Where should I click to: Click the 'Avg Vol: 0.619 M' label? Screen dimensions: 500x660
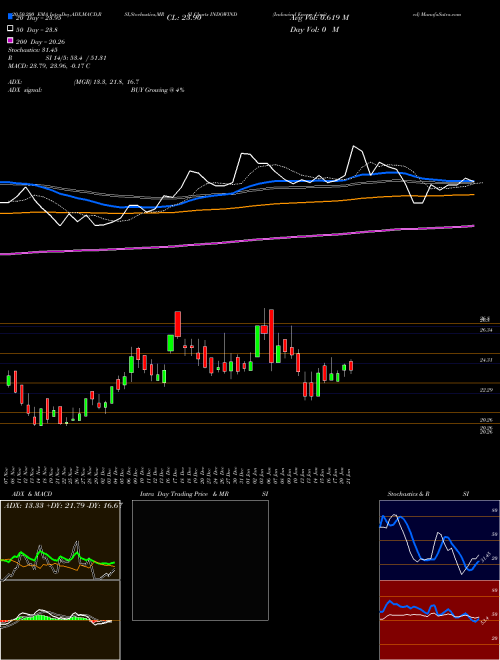coord(319,18)
